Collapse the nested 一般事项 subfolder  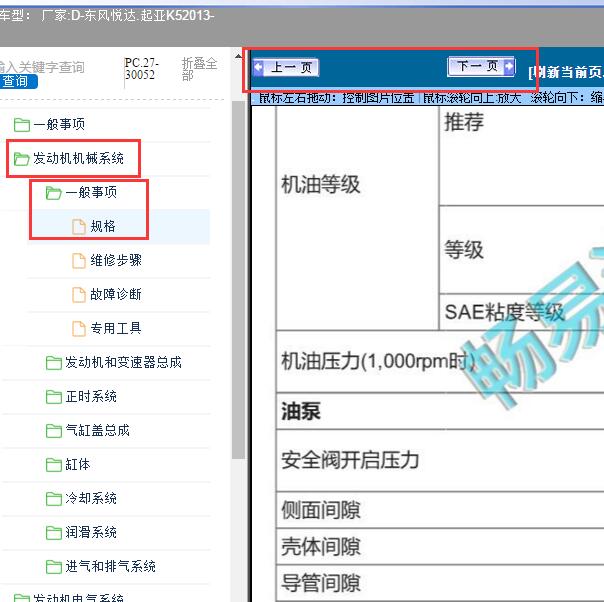[x=91, y=192]
